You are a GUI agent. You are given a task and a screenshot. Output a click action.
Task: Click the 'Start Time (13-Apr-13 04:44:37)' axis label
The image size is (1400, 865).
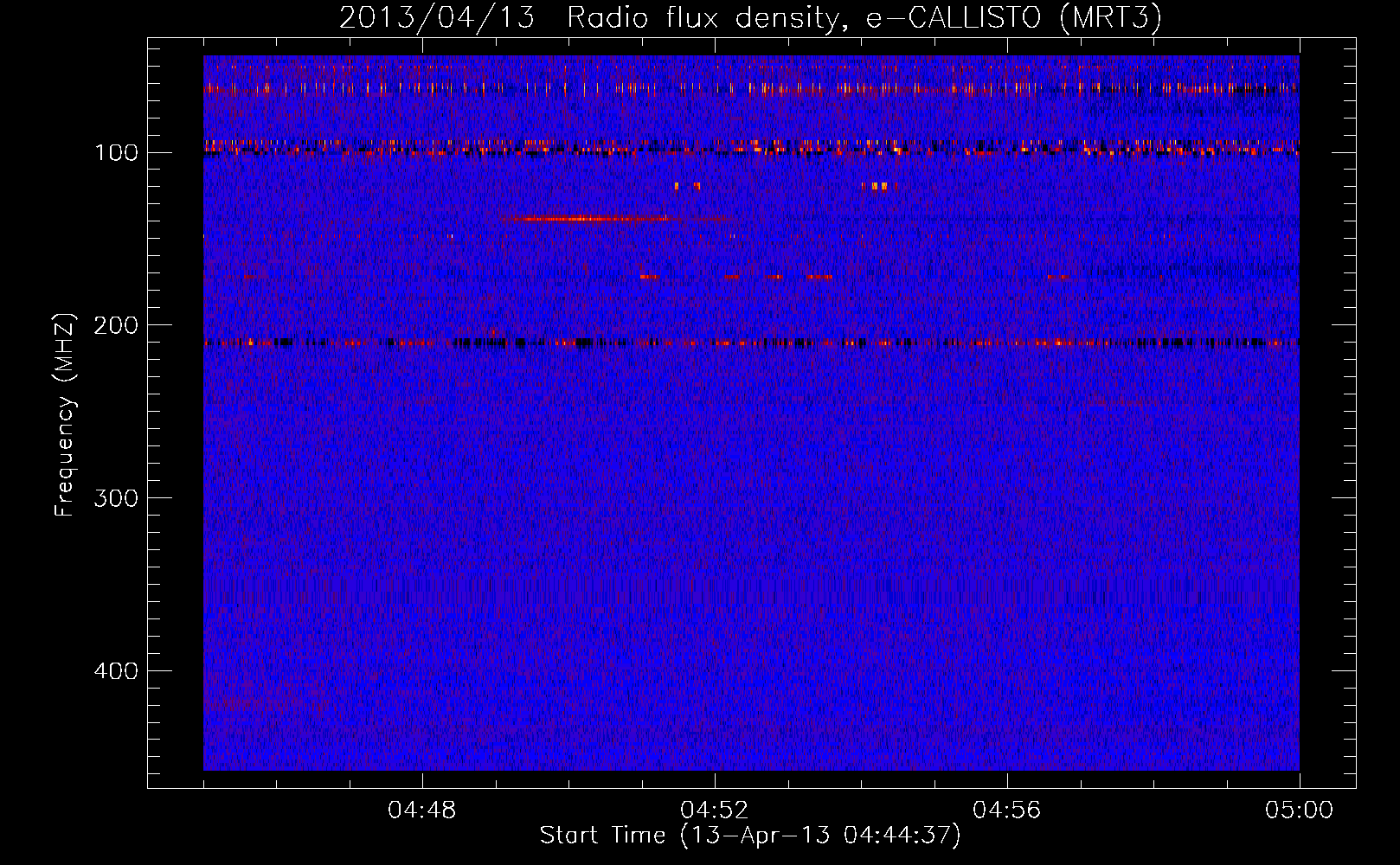coord(750,836)
